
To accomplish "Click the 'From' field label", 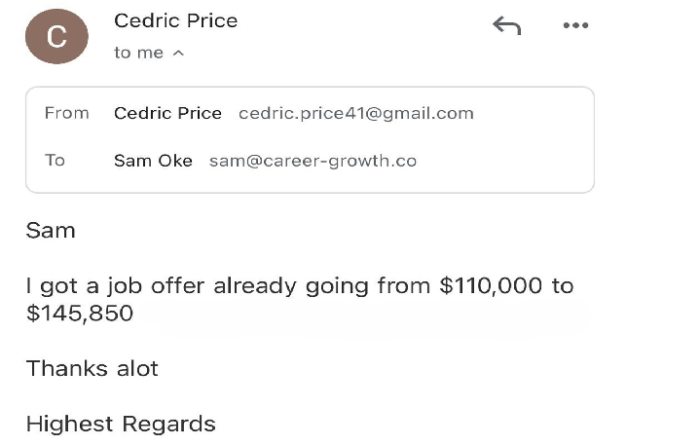I will 67,113.
